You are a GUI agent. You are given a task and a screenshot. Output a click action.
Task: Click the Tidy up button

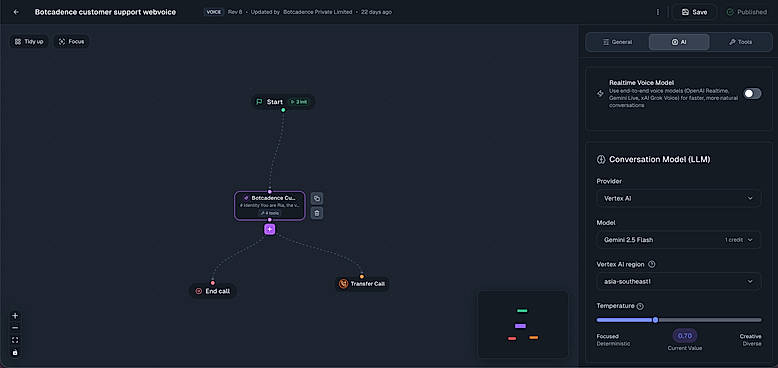pos(29,42)
